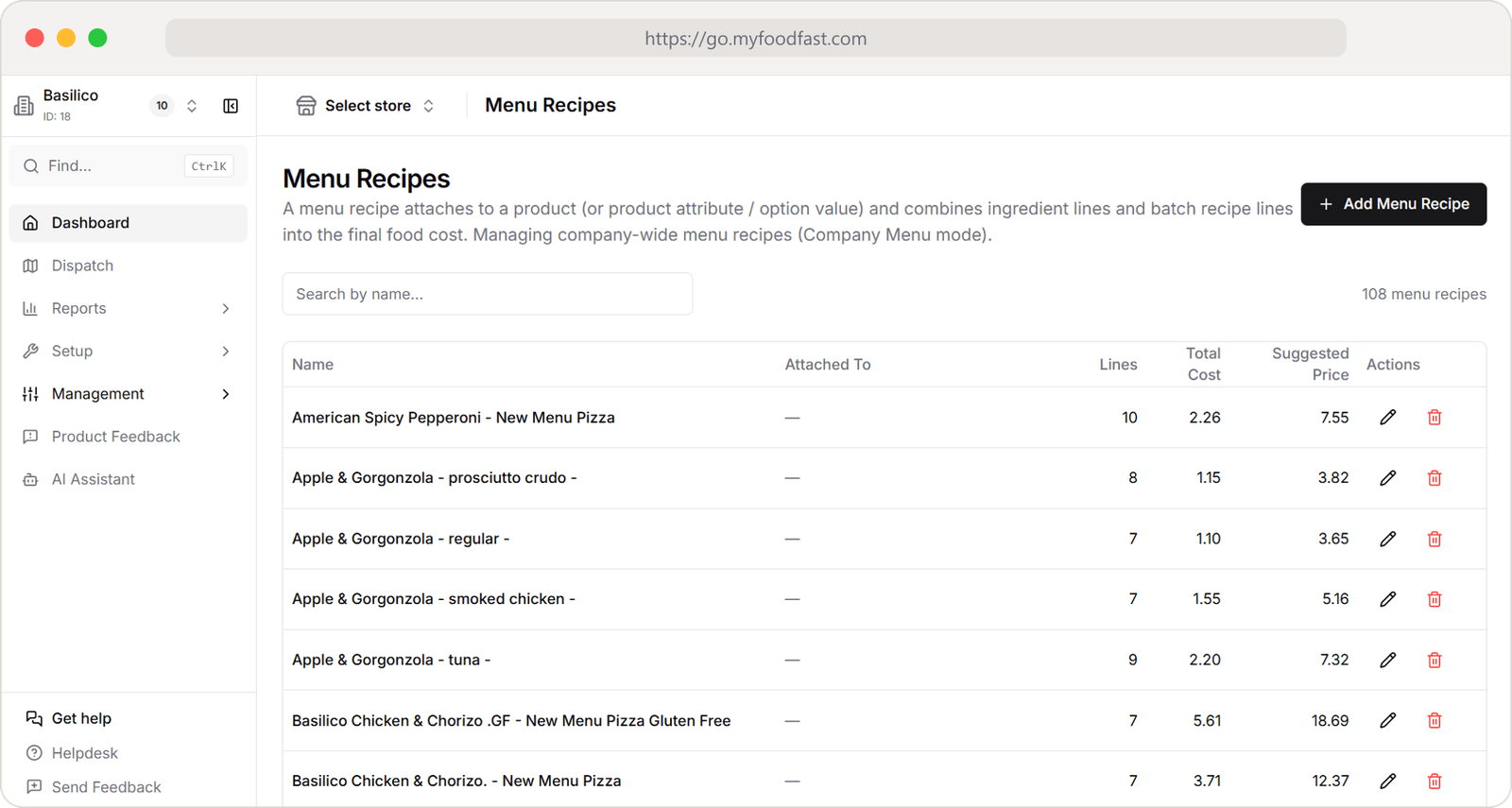The width and height of the screenshot is (1512, 808).
Task: Open Setup section in sidebar
Action: coord(129,351)
